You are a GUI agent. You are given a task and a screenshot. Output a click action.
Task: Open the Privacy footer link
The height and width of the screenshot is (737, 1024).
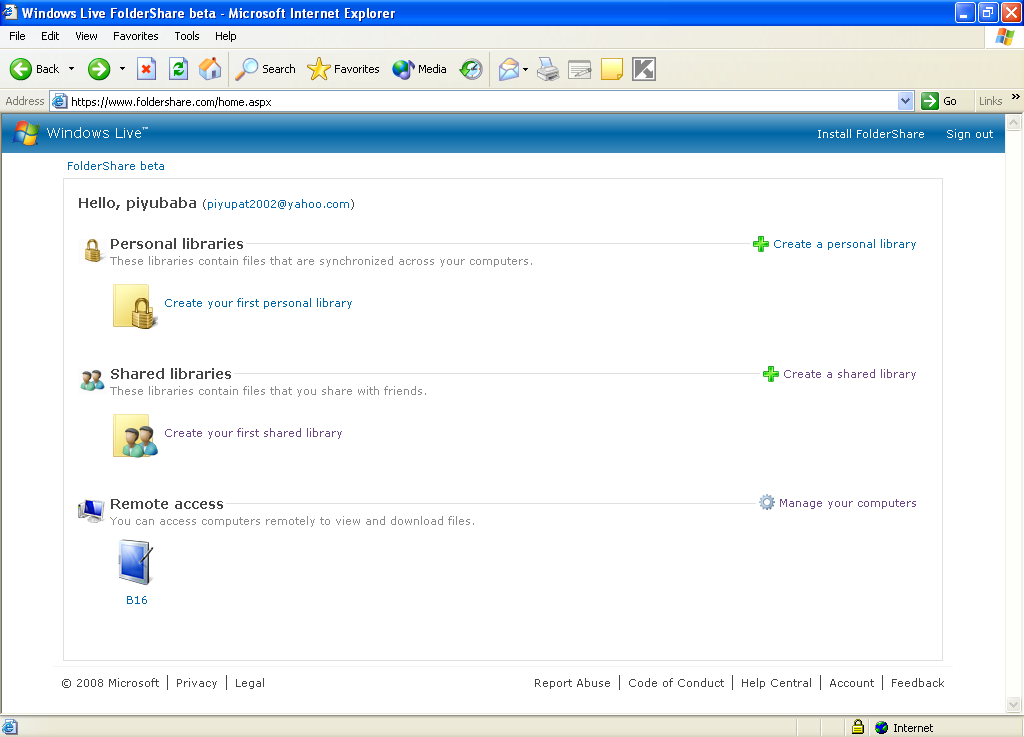point(197,683)
